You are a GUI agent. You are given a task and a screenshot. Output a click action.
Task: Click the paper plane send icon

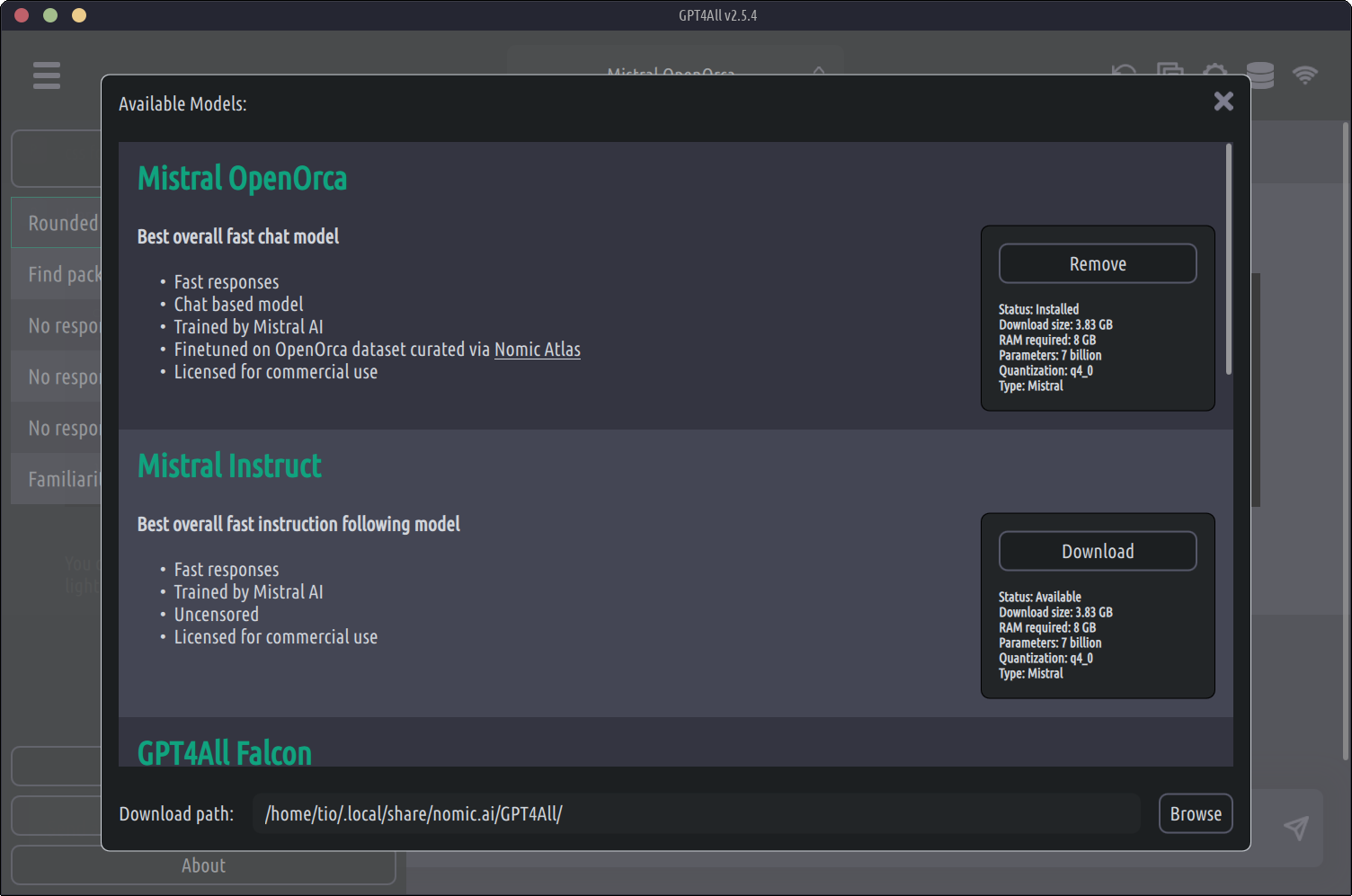pos(1295,828)
